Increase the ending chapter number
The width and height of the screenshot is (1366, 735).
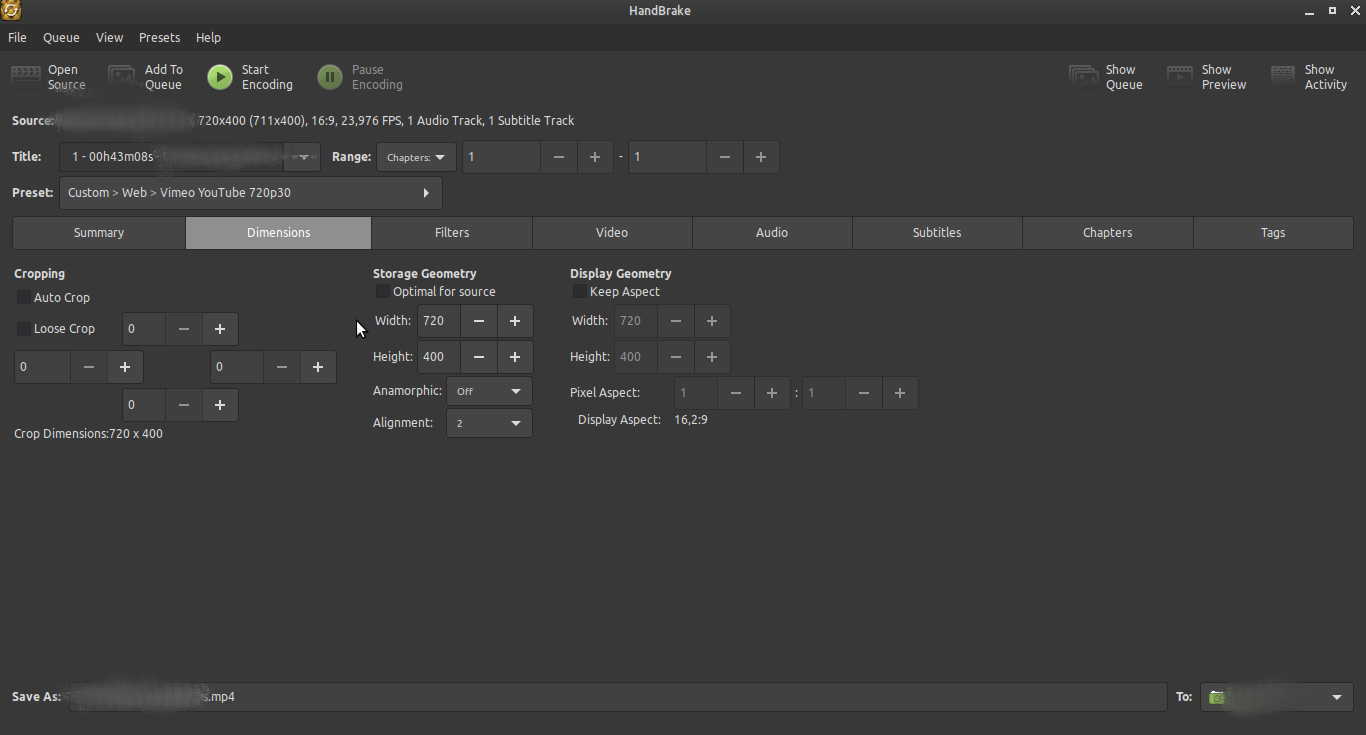tap(761, 157)
